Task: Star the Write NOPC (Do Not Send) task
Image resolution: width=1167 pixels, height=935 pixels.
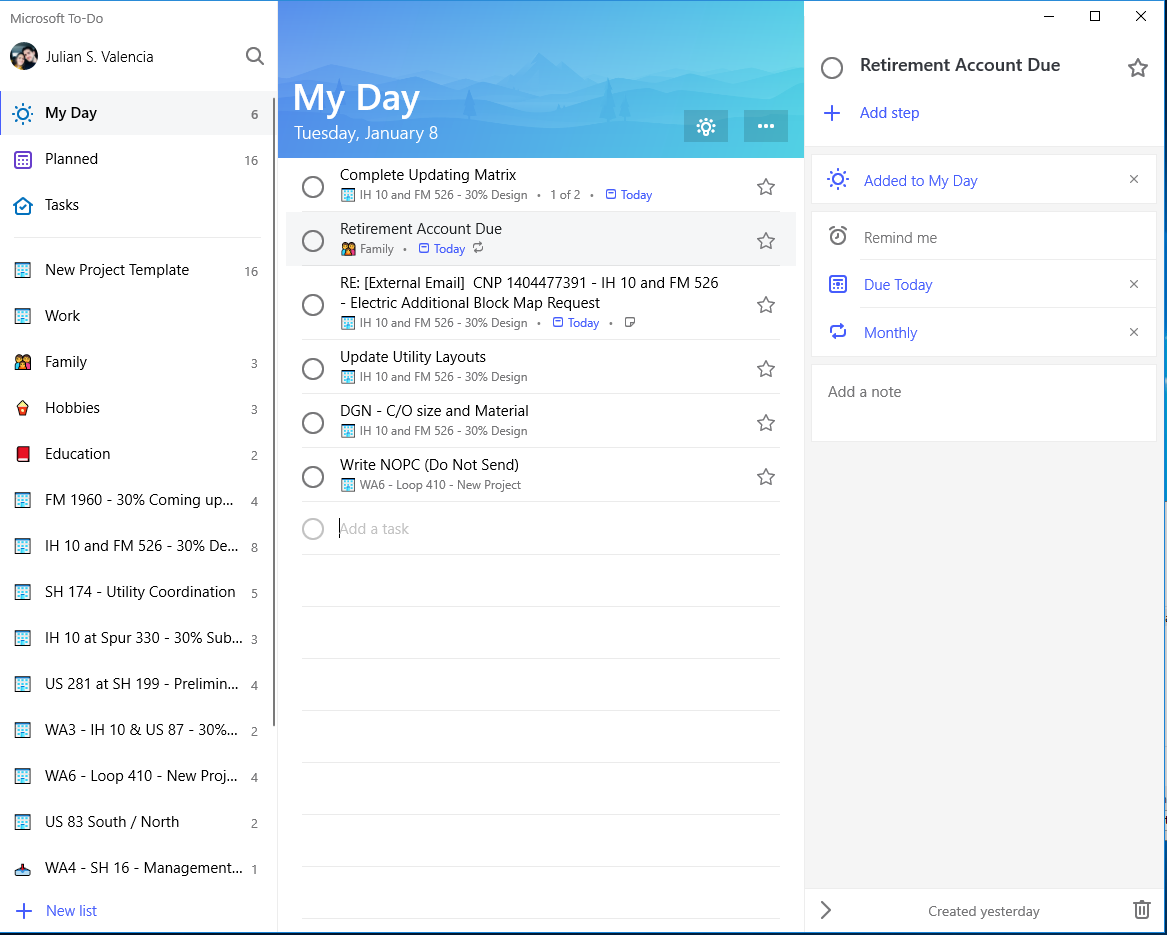Action: click(766, 477)
